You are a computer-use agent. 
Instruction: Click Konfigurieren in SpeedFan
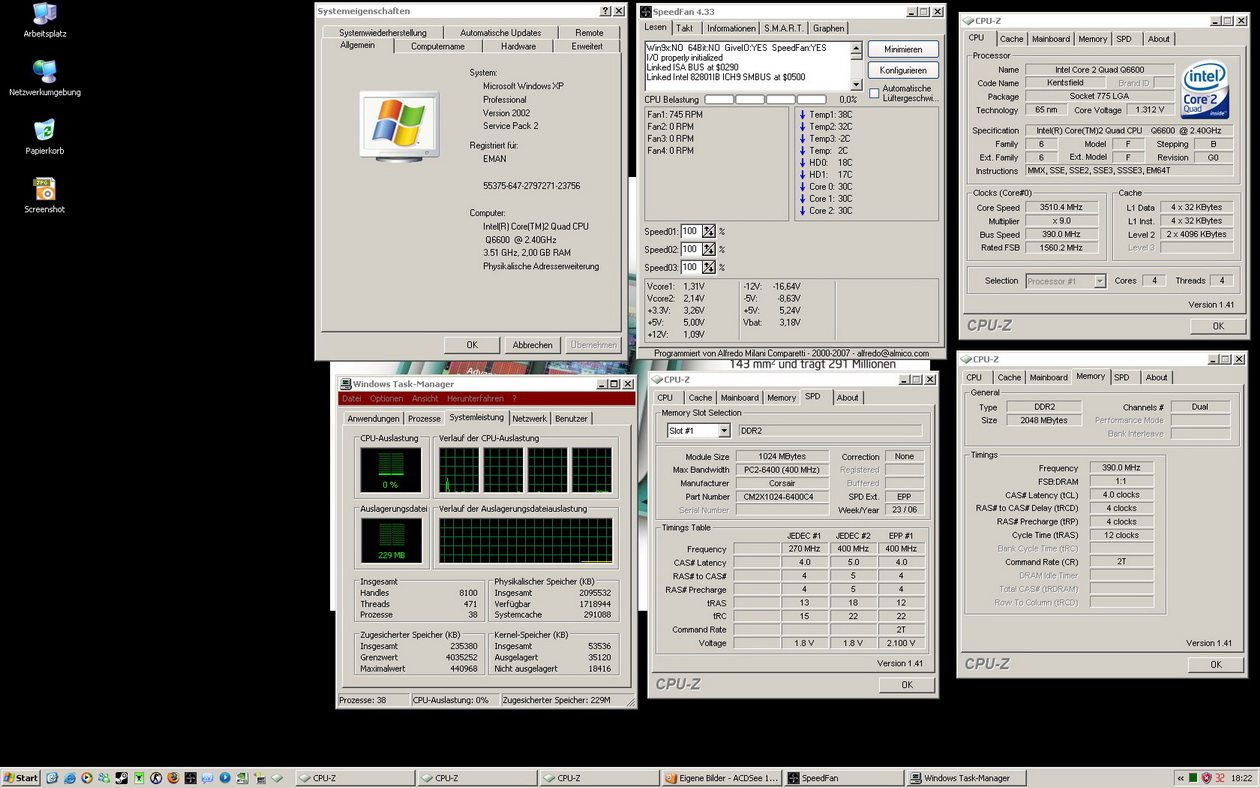coord(903,70)
